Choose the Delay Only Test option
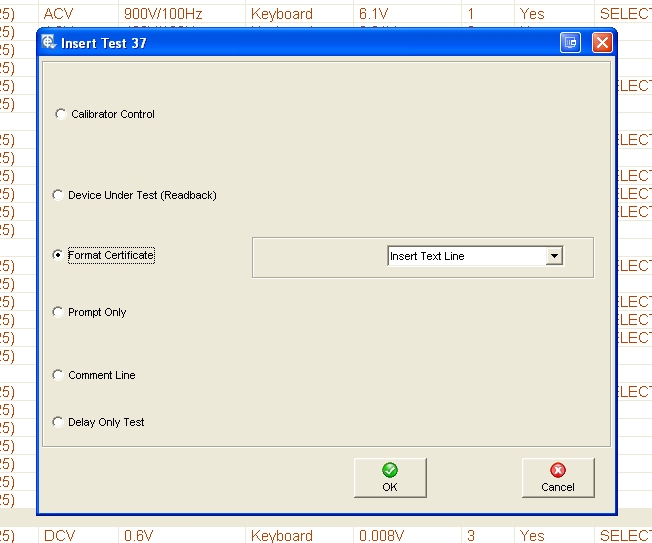652x543 pixels. tap(58, 422)
